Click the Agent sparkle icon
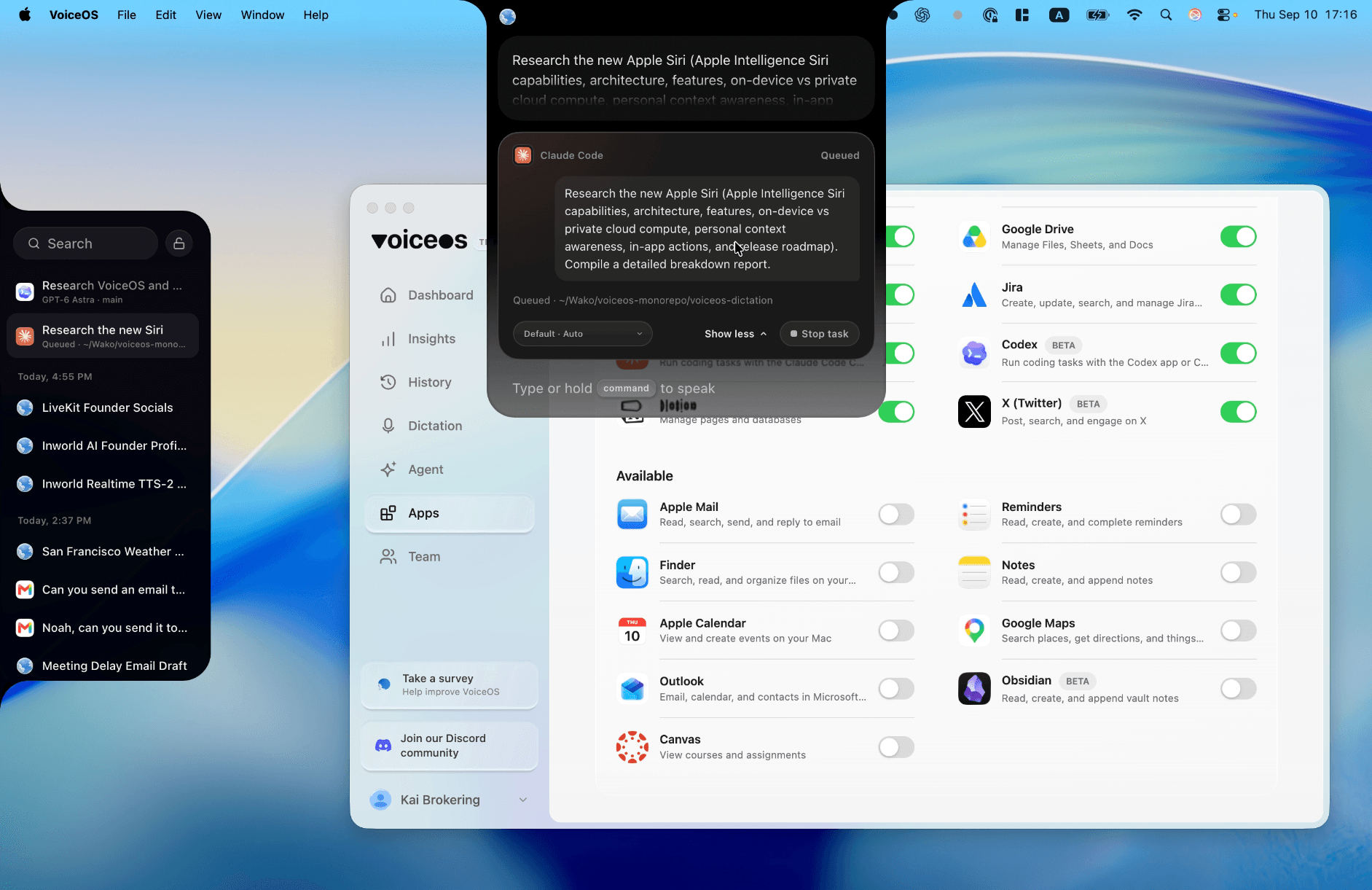This screenshot has width=1372, height=890. point(388,469)
